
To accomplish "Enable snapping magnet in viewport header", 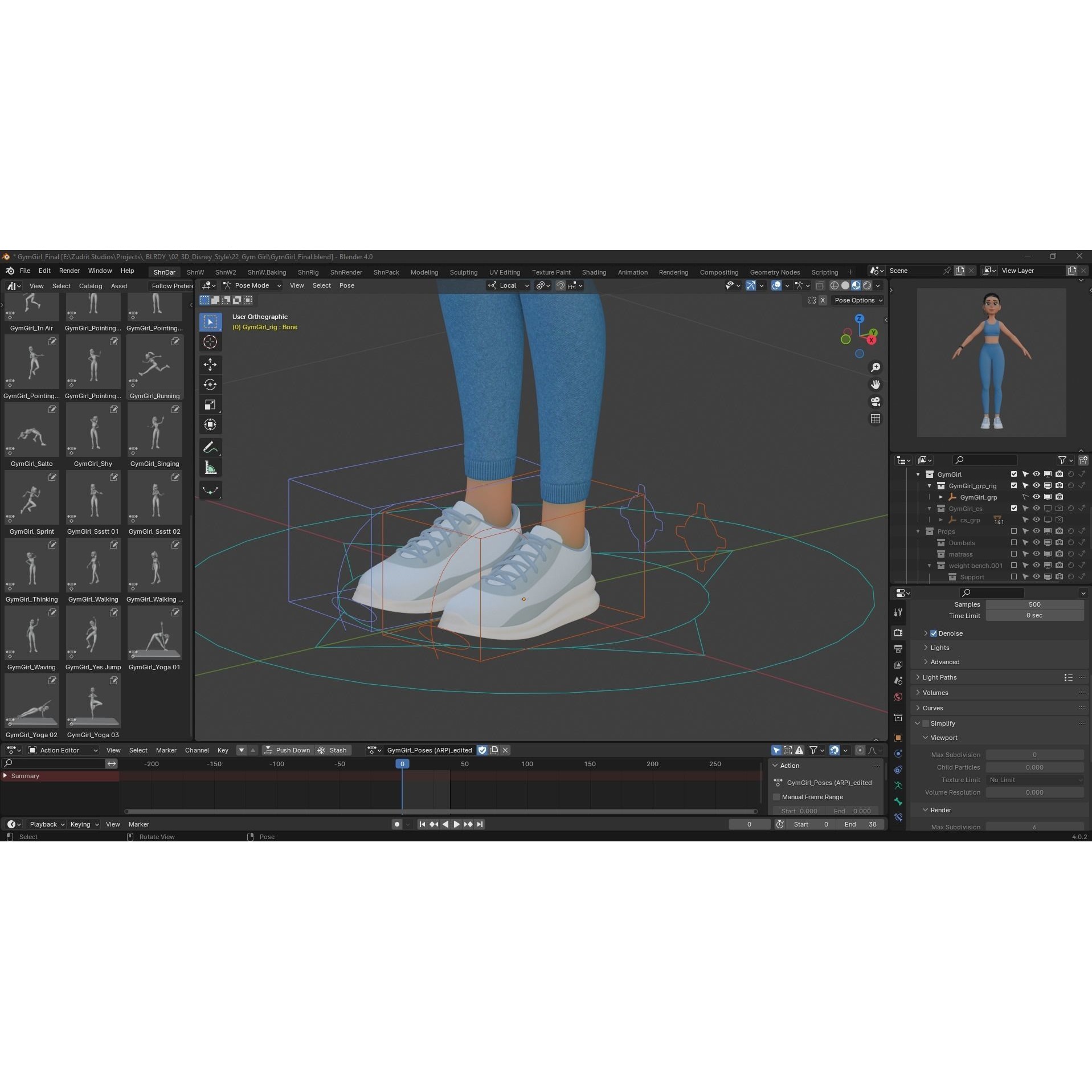I will pyautogui.click(x=561, y=285).
